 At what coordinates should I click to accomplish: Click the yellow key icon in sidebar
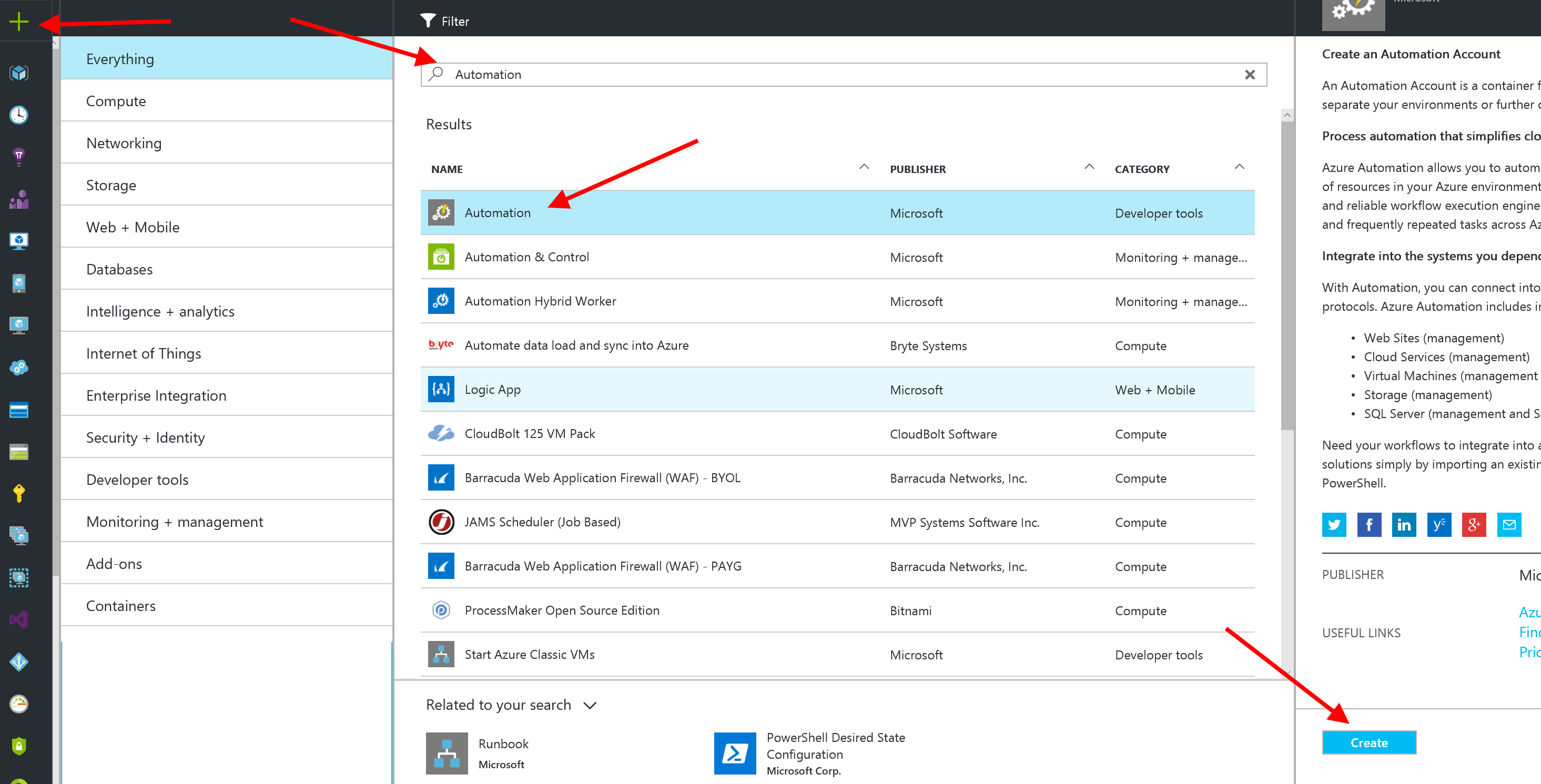coord(18,493)
